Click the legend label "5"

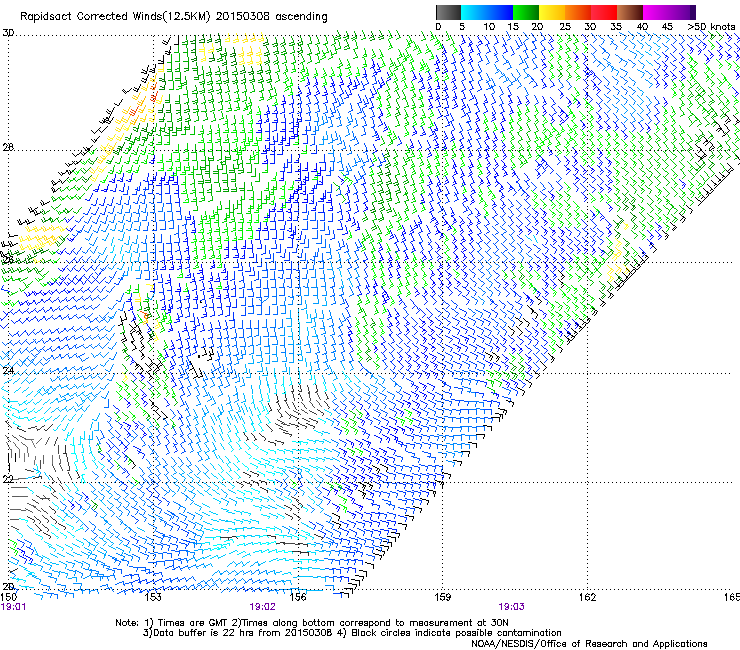pos(462,26)
